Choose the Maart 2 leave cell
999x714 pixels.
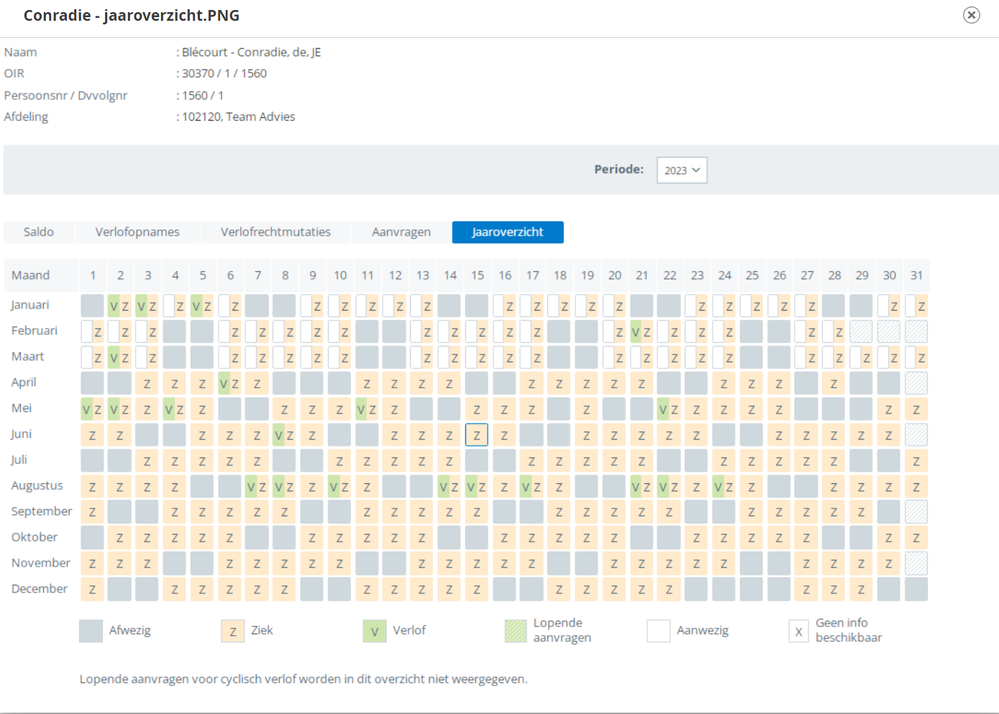pos(120,357)
